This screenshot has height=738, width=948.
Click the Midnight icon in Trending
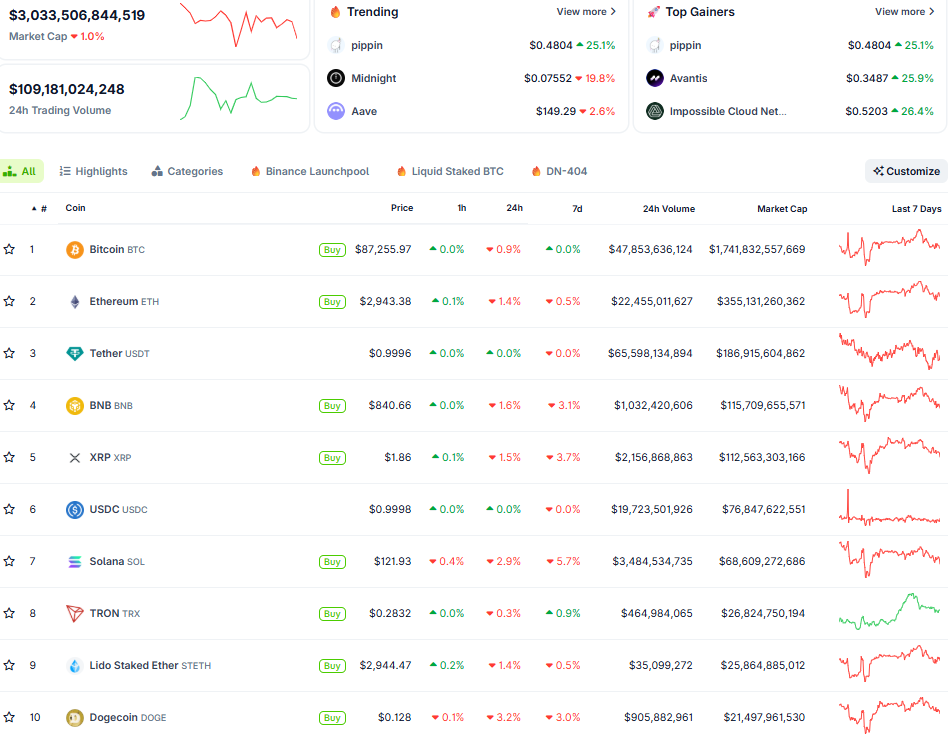point(336,78)
